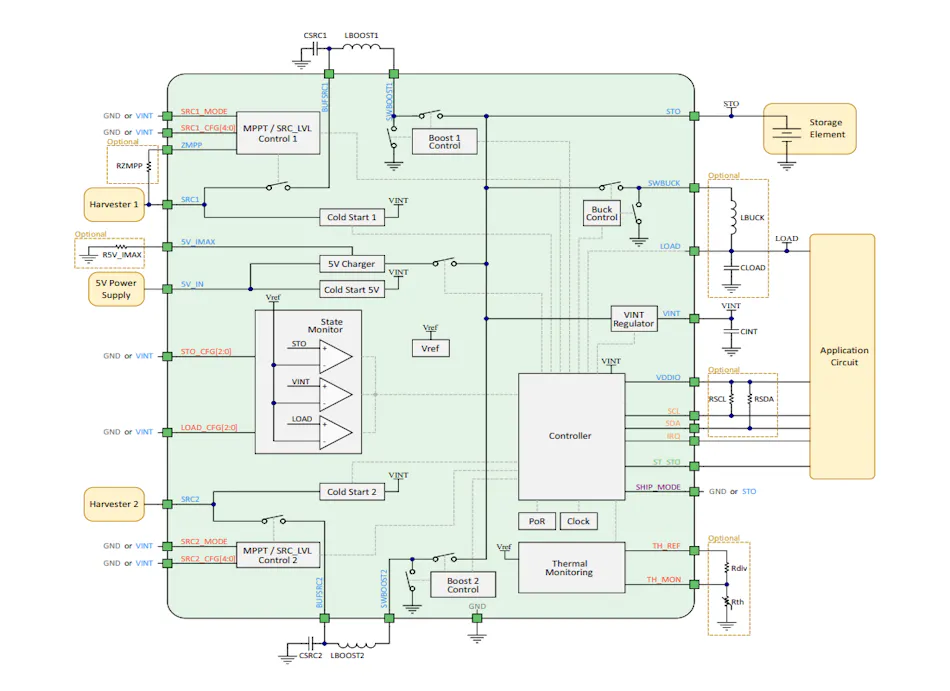Click the SHIP_MODE pin label
The height and width of the screenshot is (691, 950).
coord(658,487)
